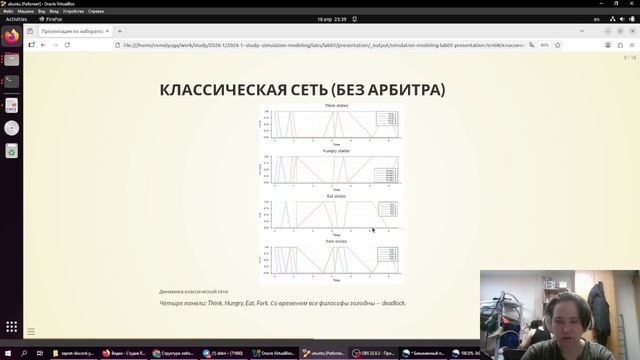Switch to Структура лабо Chrome taskbar item
Viewport: 640px width, 360px height.
173,353
